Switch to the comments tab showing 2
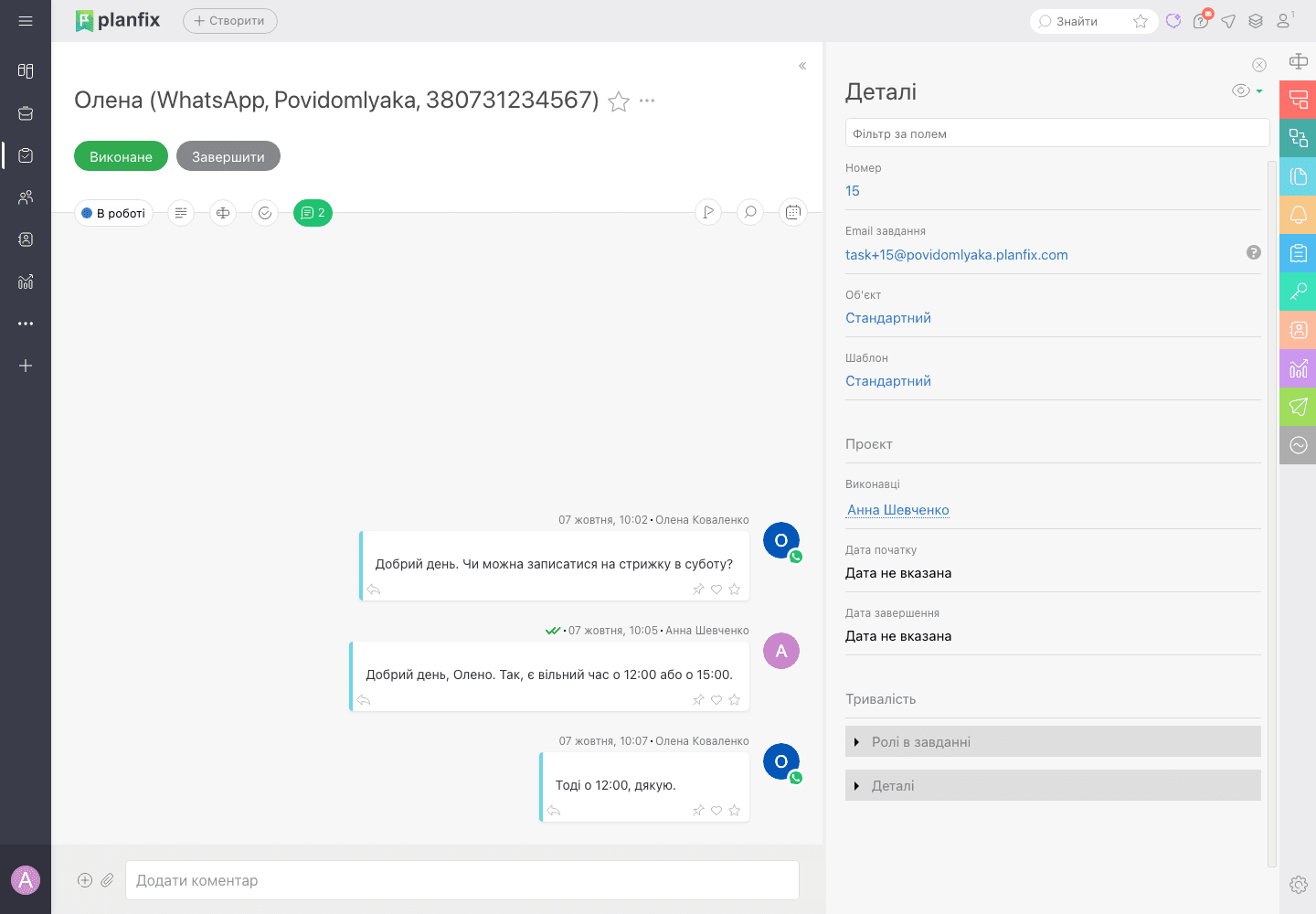Viewport: 1316px width, 914px height. pos(313,213)
